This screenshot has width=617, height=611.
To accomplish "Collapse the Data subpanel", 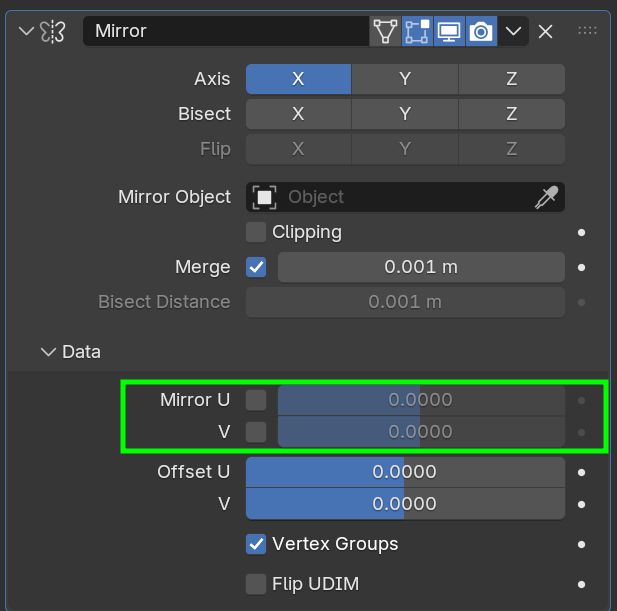I will [47, 352].
